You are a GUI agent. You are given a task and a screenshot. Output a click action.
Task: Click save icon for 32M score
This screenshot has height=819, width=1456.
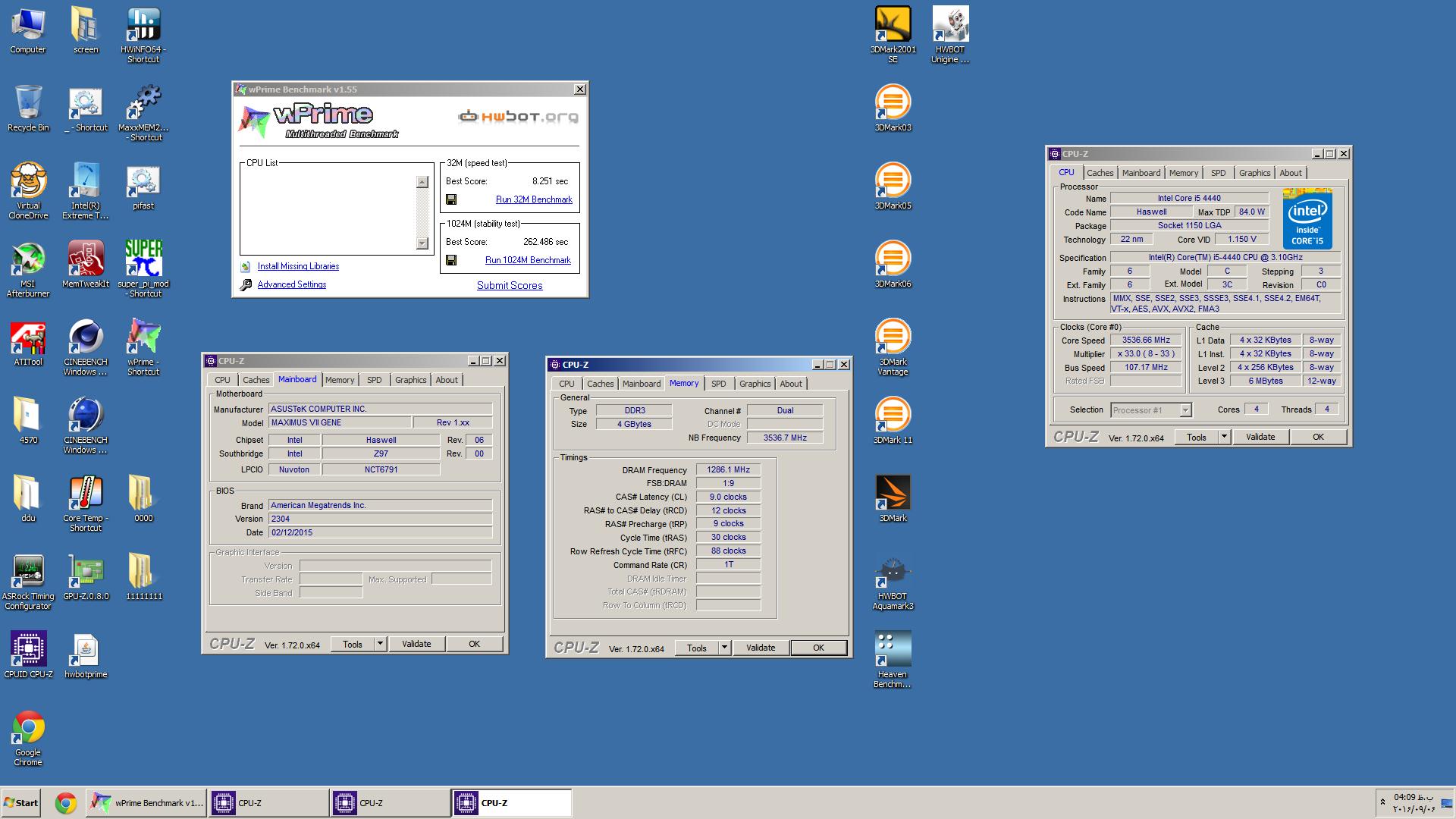(x=451, y=199)
